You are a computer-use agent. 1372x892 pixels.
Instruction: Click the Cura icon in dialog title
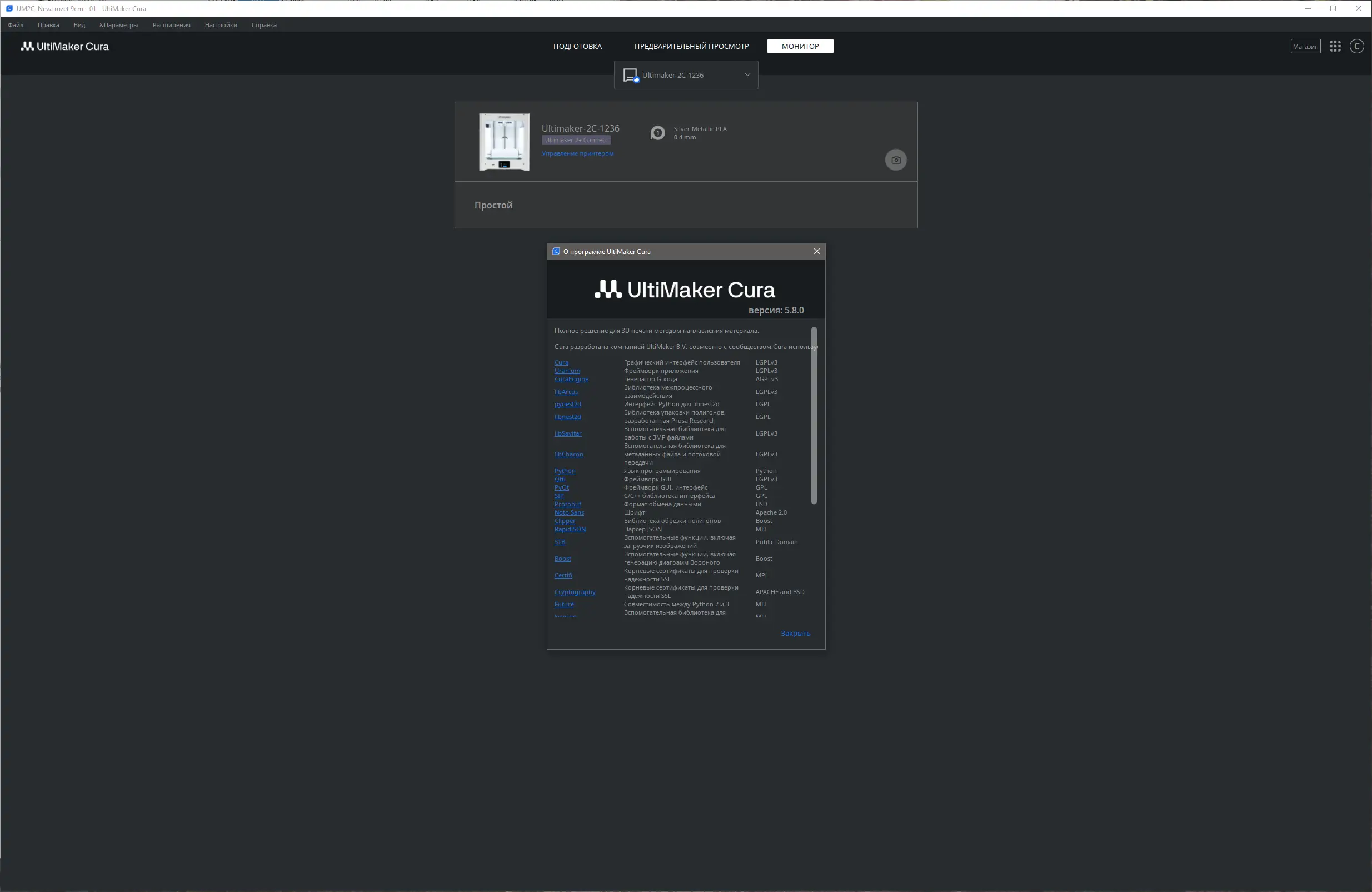[x=556, y=251]
